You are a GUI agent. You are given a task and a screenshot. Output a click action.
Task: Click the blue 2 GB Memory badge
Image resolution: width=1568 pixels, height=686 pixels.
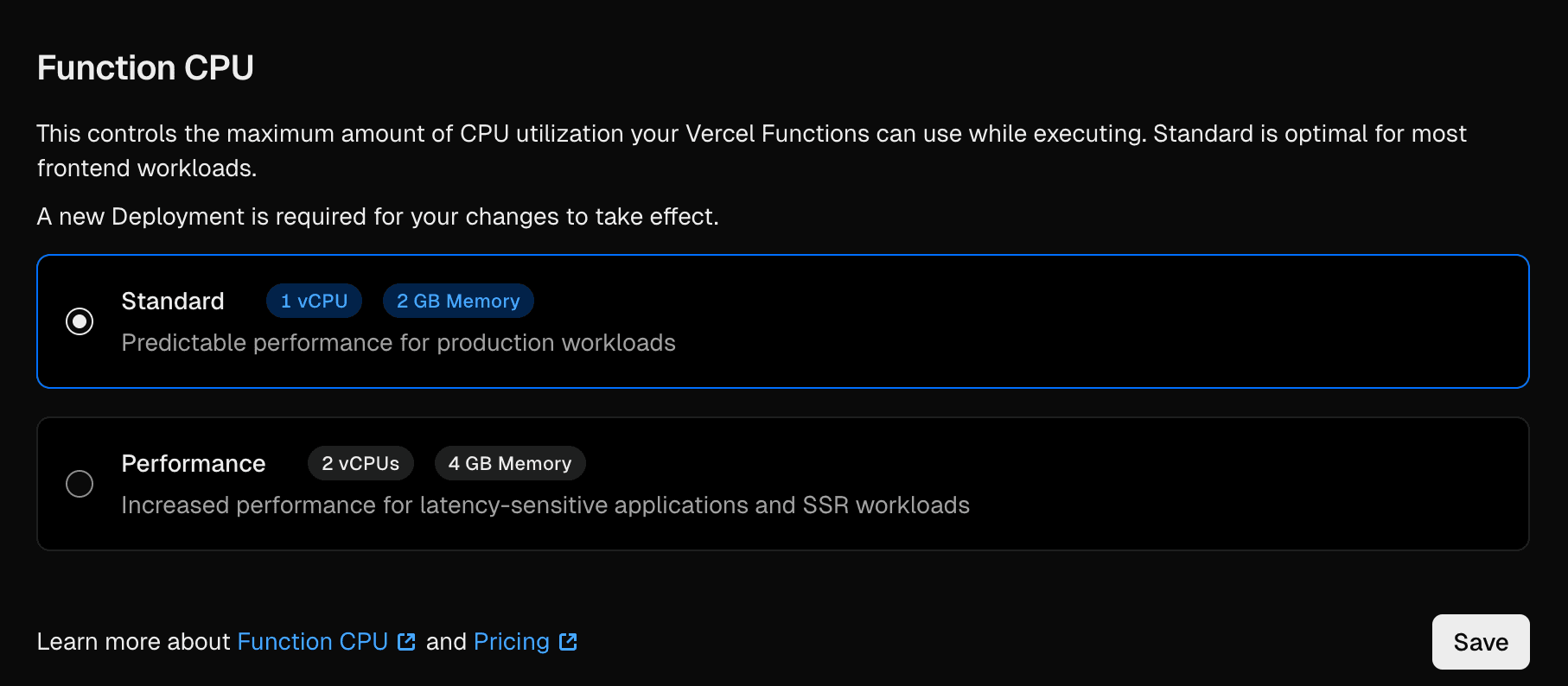pyautogui.click(x=458, y=301)
